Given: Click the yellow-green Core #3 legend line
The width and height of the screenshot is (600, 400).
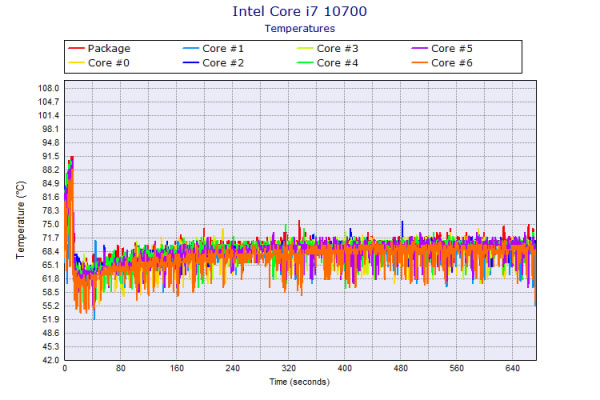Looking at the screenshot, I should pyautogui.click(x=305, y=48).
